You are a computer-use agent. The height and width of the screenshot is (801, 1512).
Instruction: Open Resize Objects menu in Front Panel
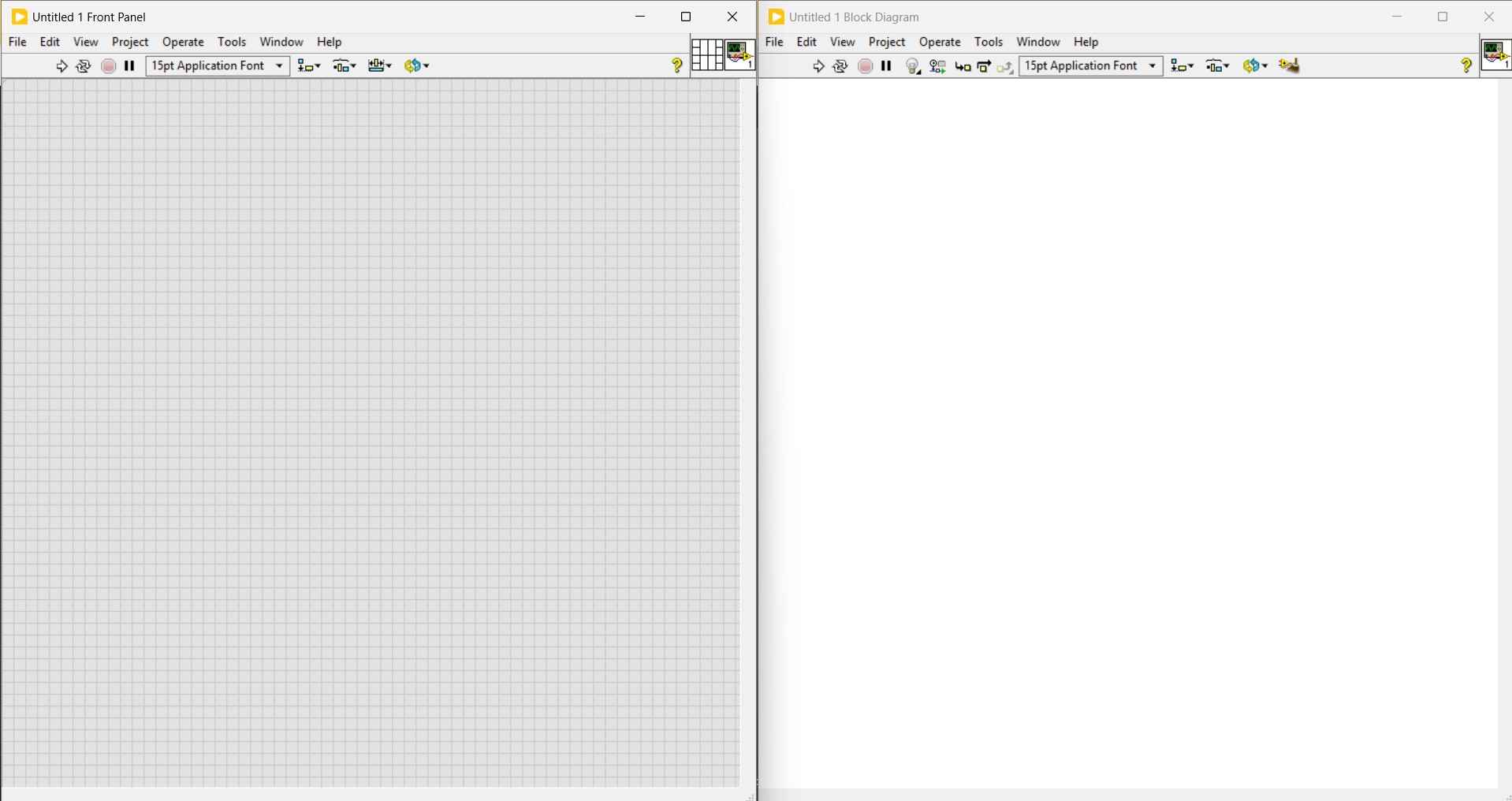point(380,66)
